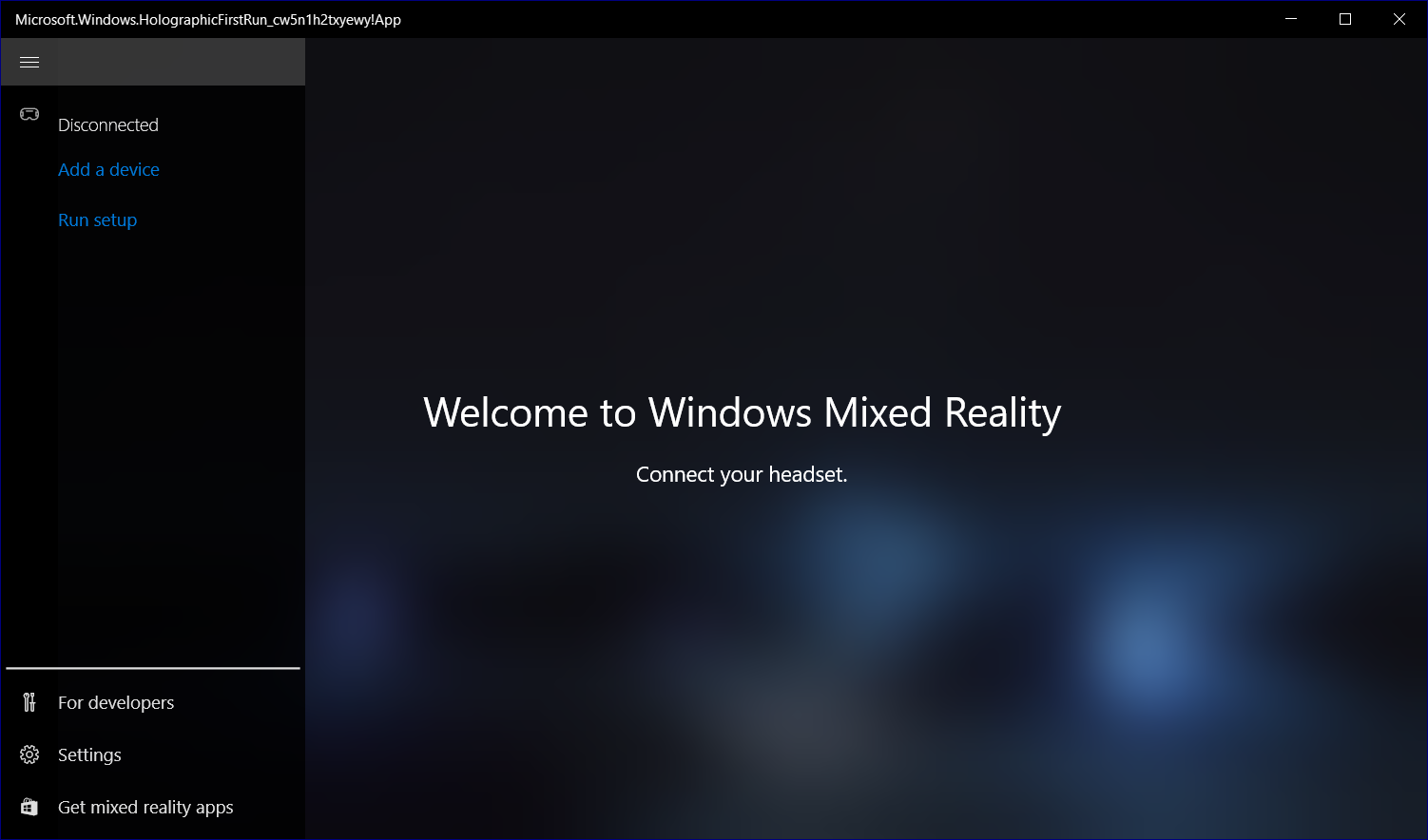Close the Mixed Reality window
The height and width of the screenshot is (840, 1428).
pyautogui.click(x=1399, y=19)
